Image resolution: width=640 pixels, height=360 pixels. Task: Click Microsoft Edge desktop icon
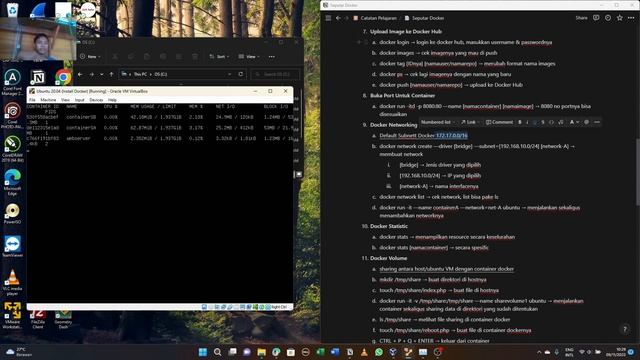click(x=12, y=182)
